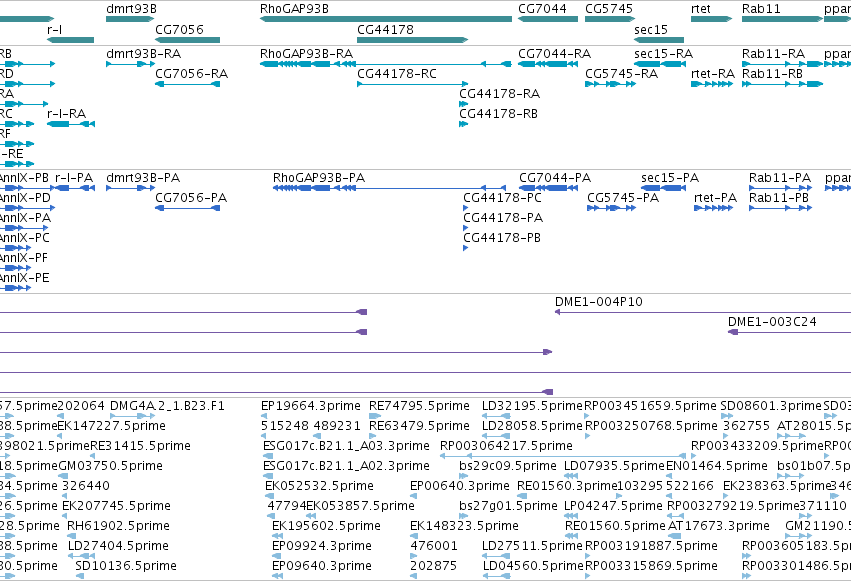Select the AnnIX-PC protein feature
851x581 pixels.
click(15, 248)
